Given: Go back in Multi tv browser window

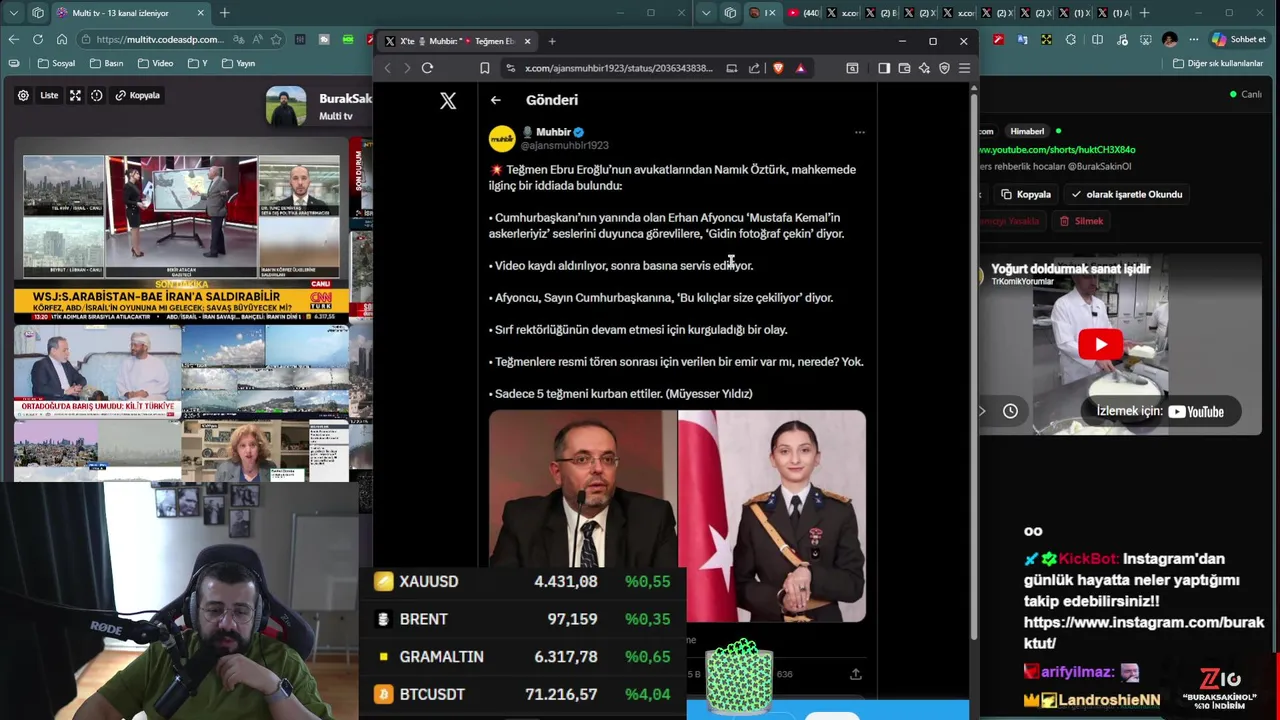Looking at the screenshot, I should point(13,39).
